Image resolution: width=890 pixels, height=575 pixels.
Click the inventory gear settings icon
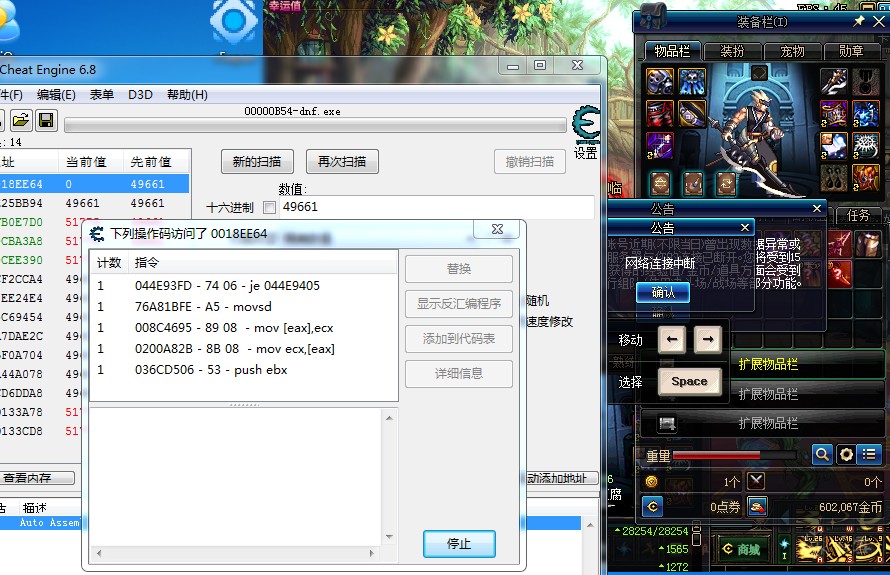[x=846, y=454]
